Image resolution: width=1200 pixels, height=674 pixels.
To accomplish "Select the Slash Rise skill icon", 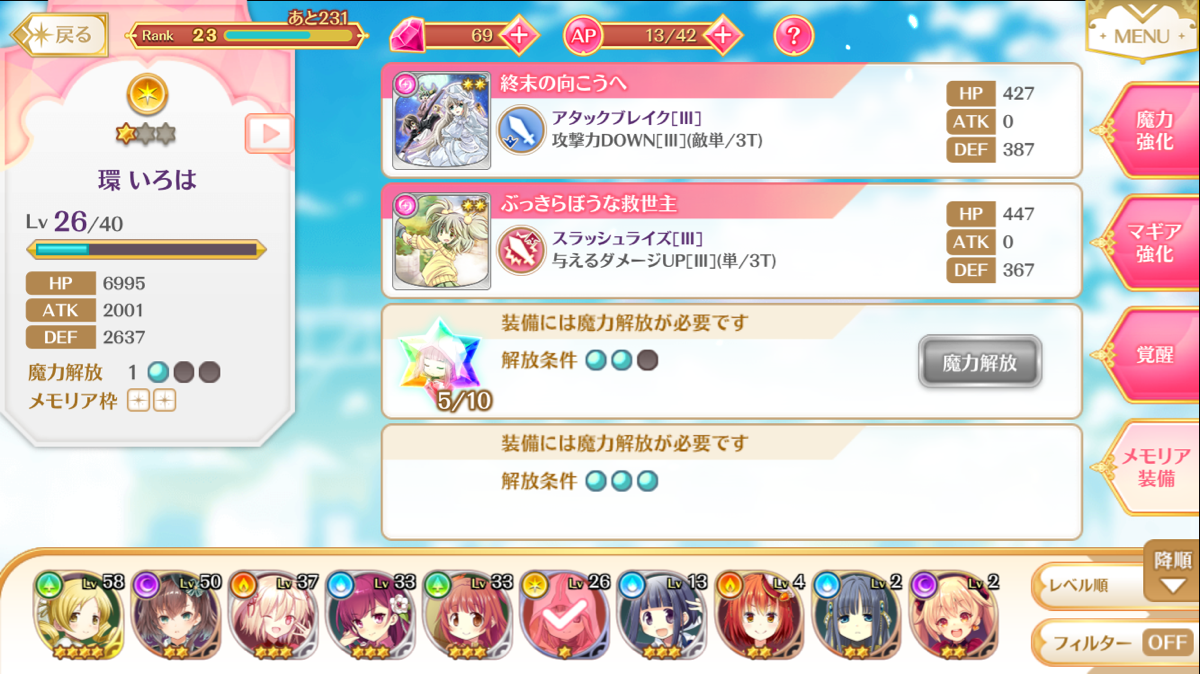I will pyautogui.click(x=521, y=249).
